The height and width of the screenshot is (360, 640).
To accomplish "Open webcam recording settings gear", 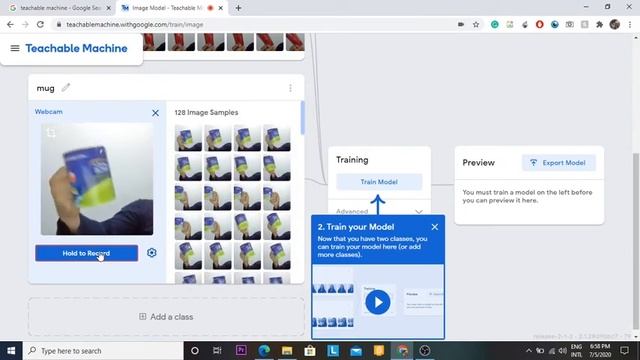I will point(151,253).
